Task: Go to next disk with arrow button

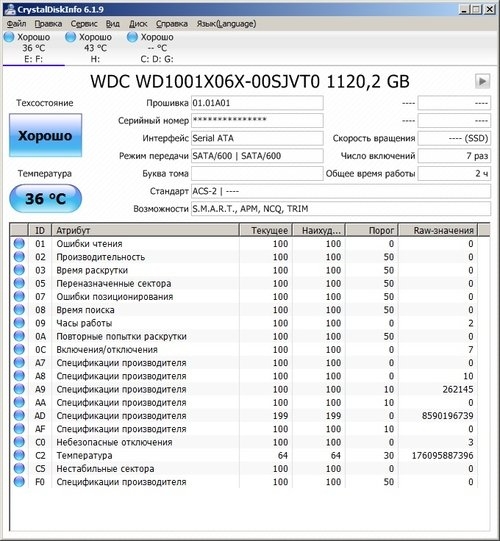Action: tap(482, 81)
